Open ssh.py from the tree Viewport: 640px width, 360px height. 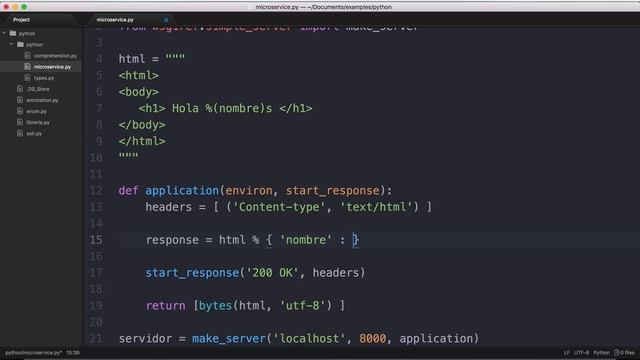coord(34,133)
